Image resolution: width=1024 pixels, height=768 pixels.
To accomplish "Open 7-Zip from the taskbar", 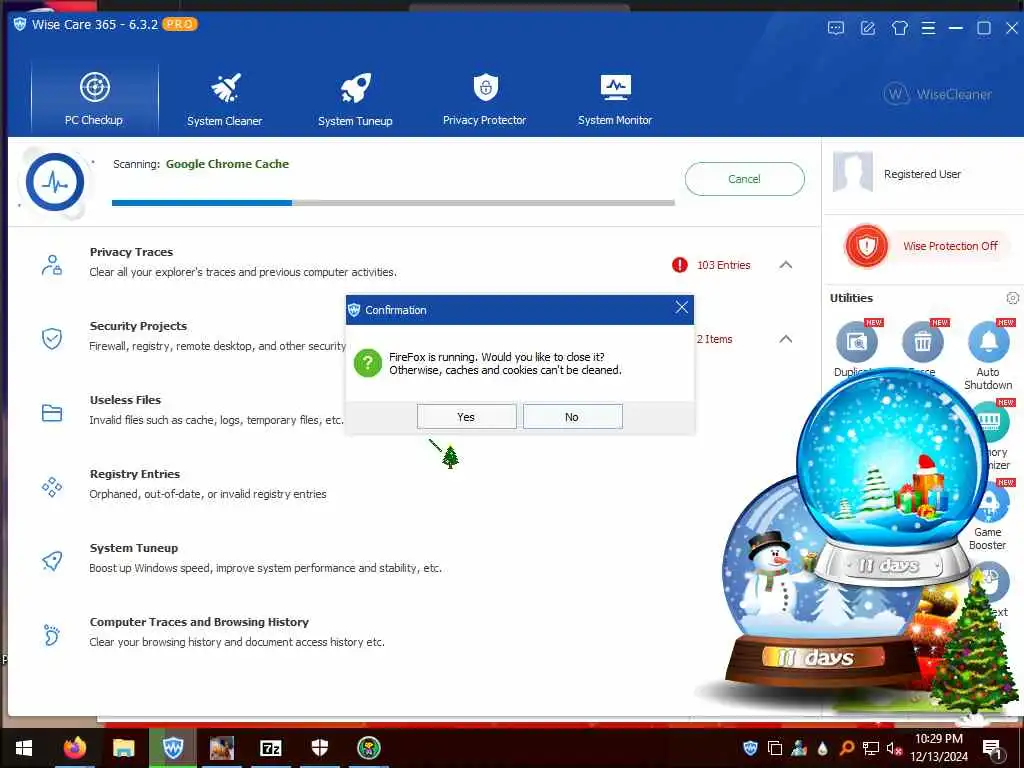I will click(x=270, y=748).
